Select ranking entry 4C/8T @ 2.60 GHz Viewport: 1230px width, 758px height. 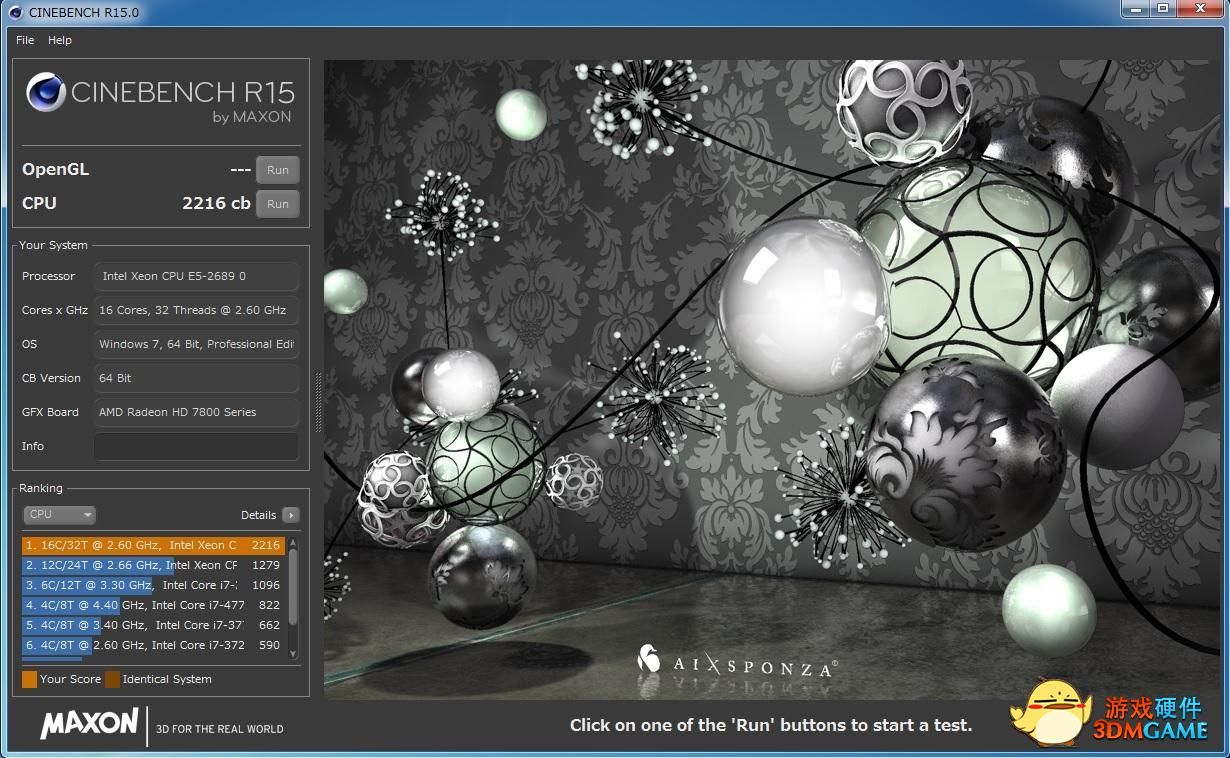(x=154, y=645)
